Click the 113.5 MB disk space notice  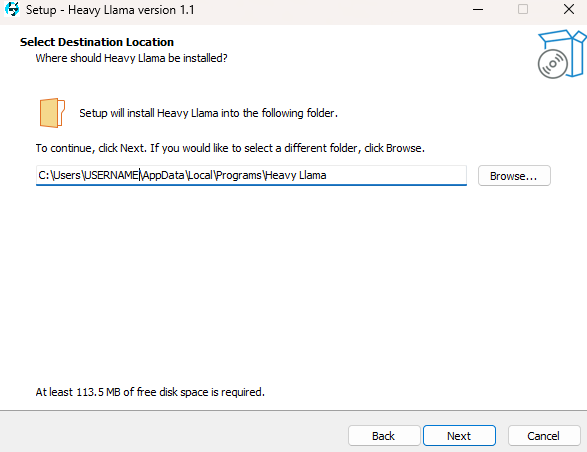[x=150, y=392]
